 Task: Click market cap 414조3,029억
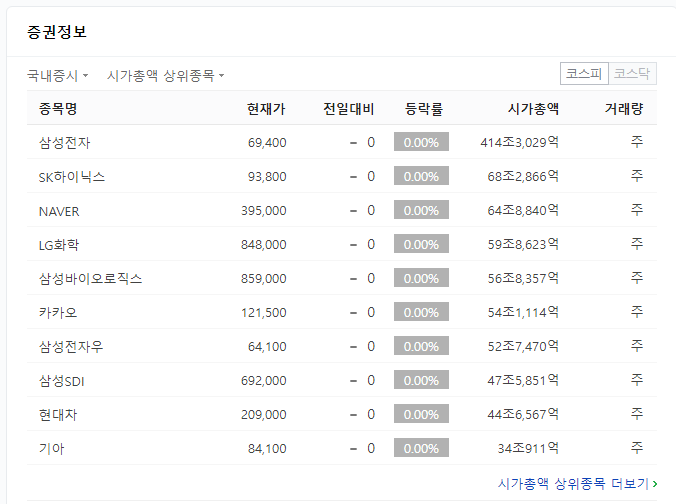[x=520, y=142]
